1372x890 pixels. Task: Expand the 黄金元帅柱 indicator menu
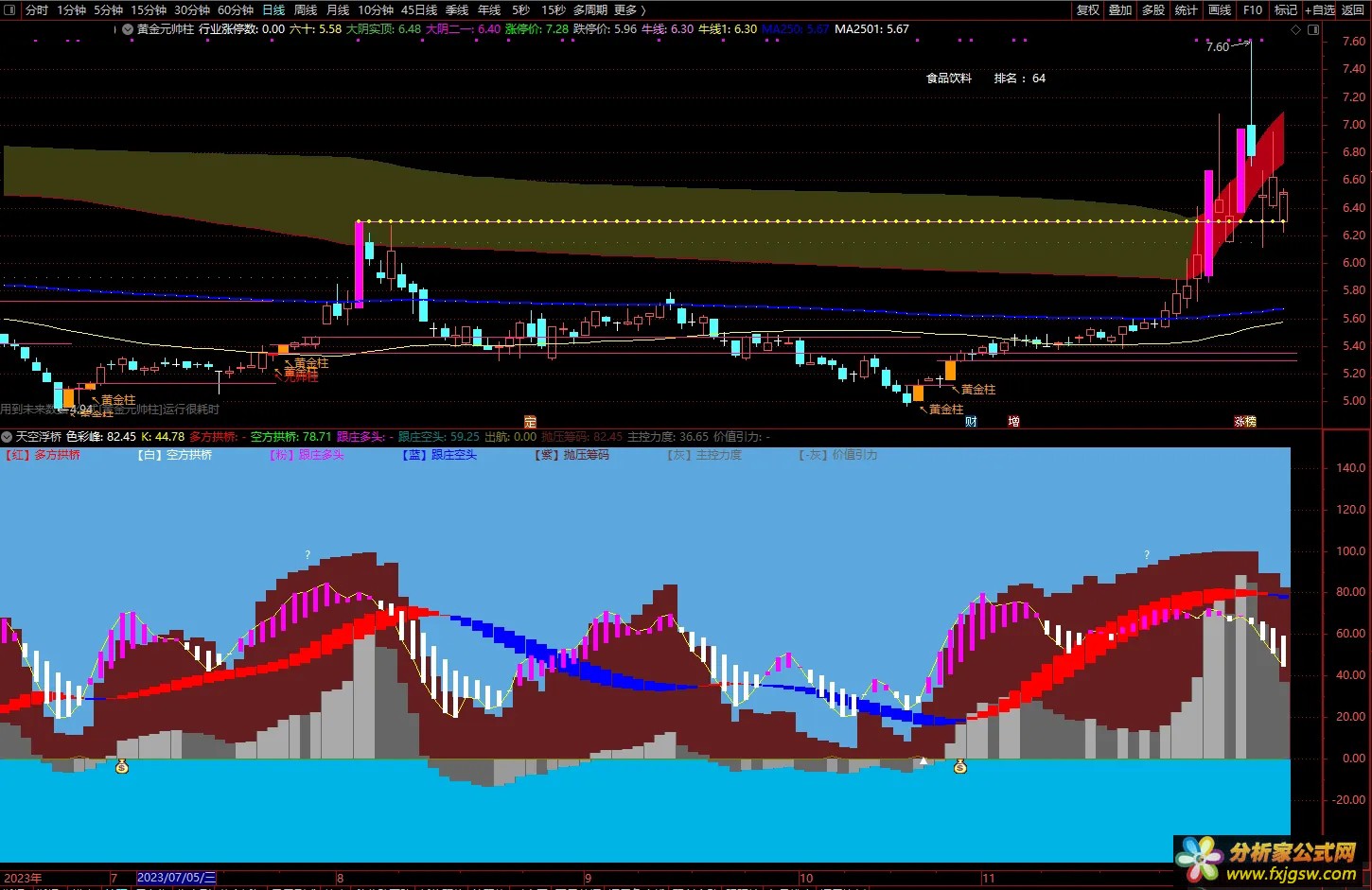128,29
